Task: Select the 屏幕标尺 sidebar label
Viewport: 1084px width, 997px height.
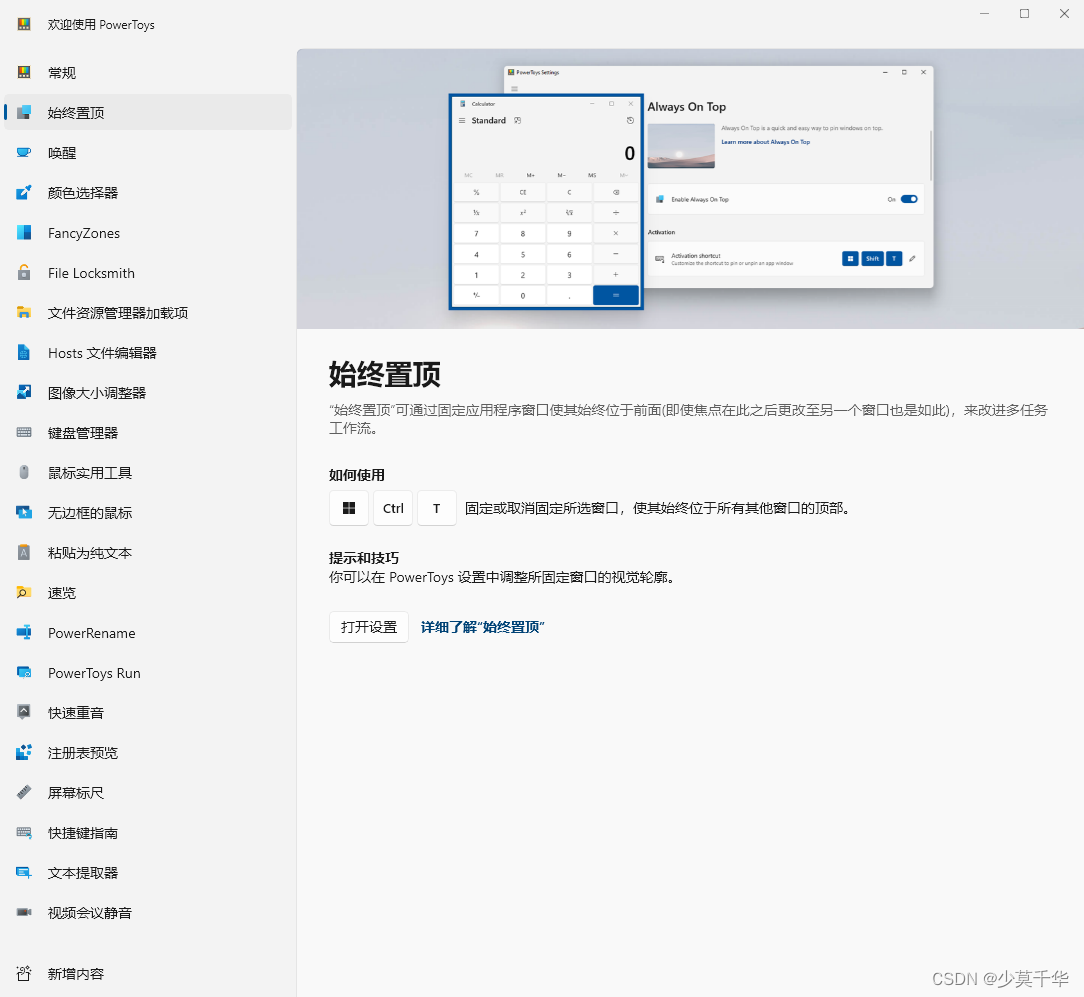Action: pos(76,793)
